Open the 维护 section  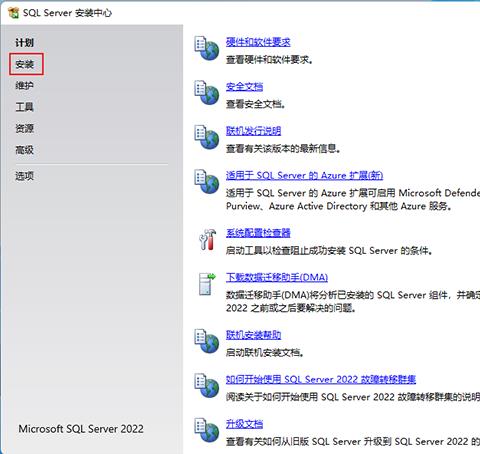pos(25,85)
